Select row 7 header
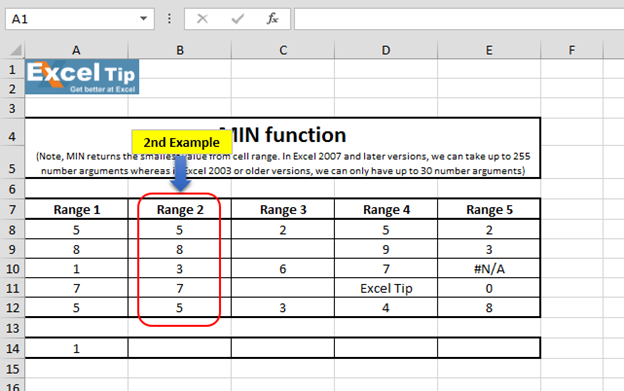This screenshot has width=624, height=391. [12, 209]
